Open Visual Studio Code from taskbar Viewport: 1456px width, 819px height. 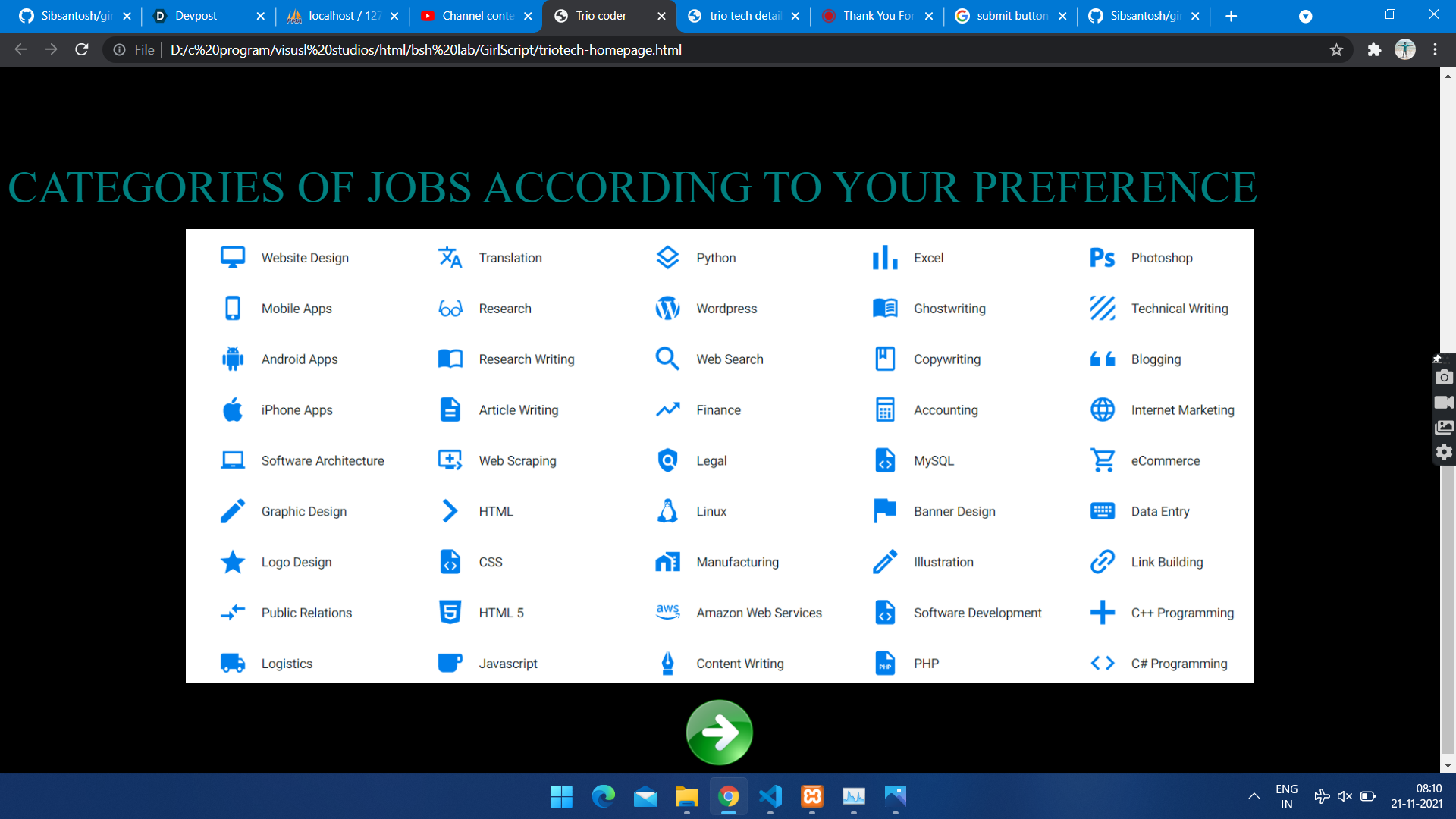click(770, 796)
